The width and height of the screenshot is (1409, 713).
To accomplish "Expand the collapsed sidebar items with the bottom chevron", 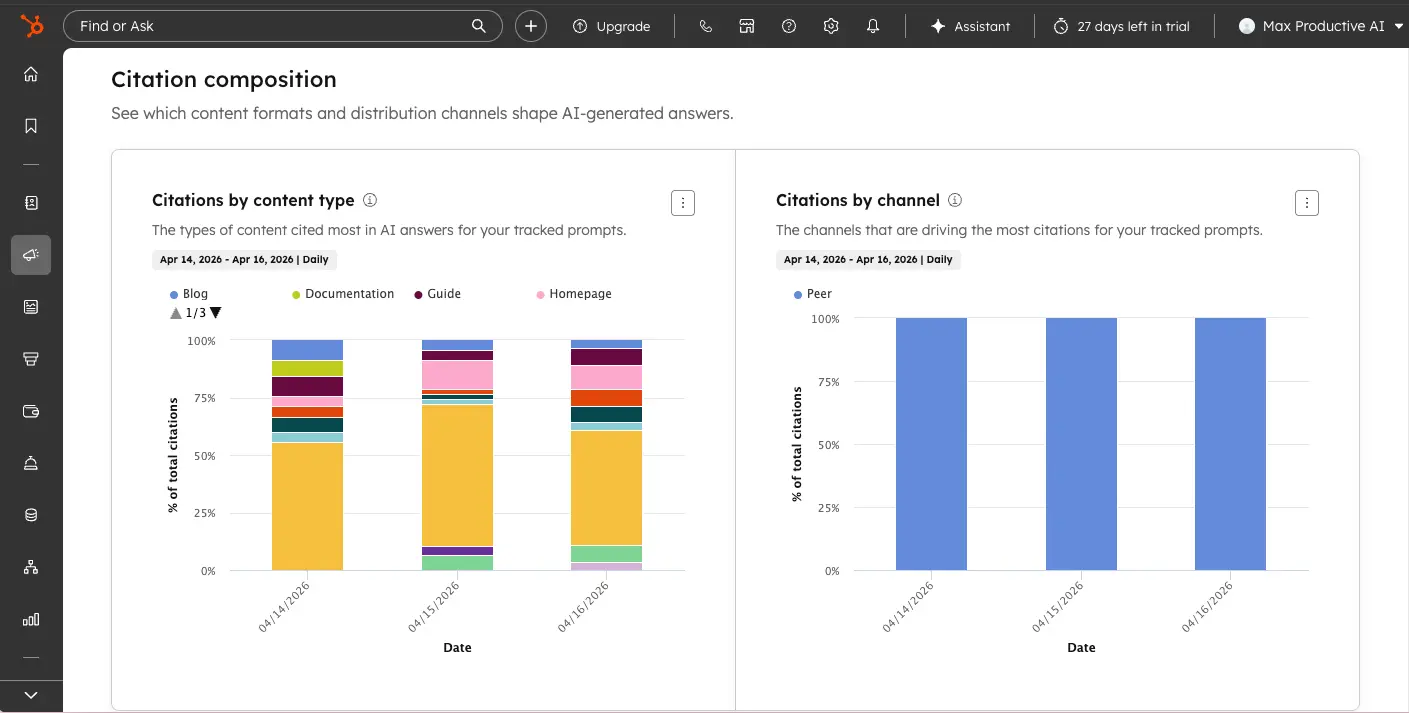I will [30, 694].
